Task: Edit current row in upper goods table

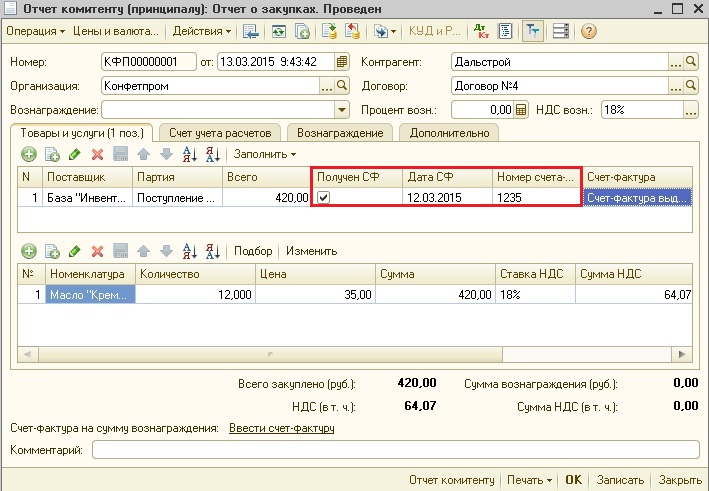Action: point(75,154)
